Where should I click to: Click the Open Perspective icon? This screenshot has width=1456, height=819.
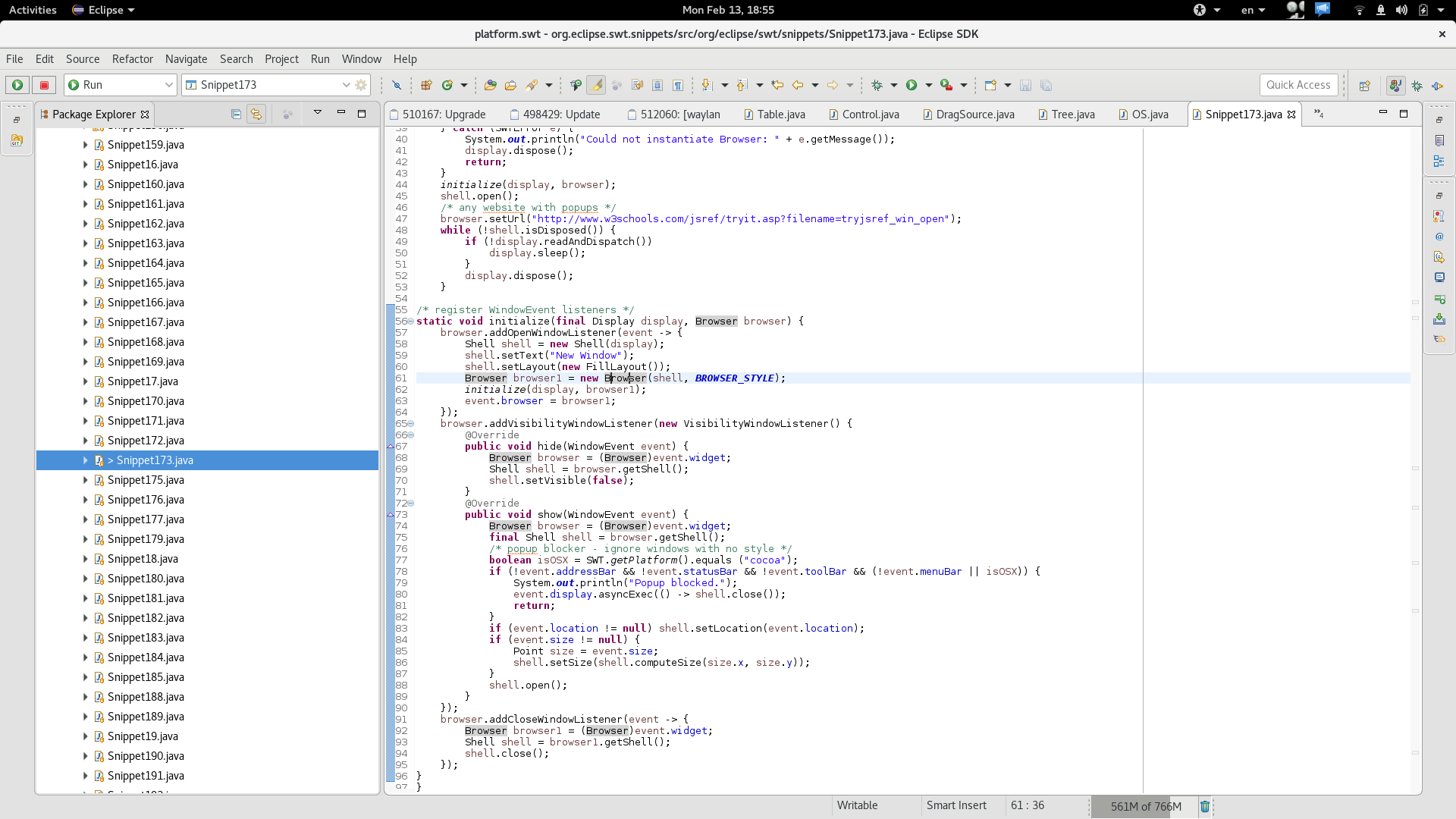[1365, 86]
